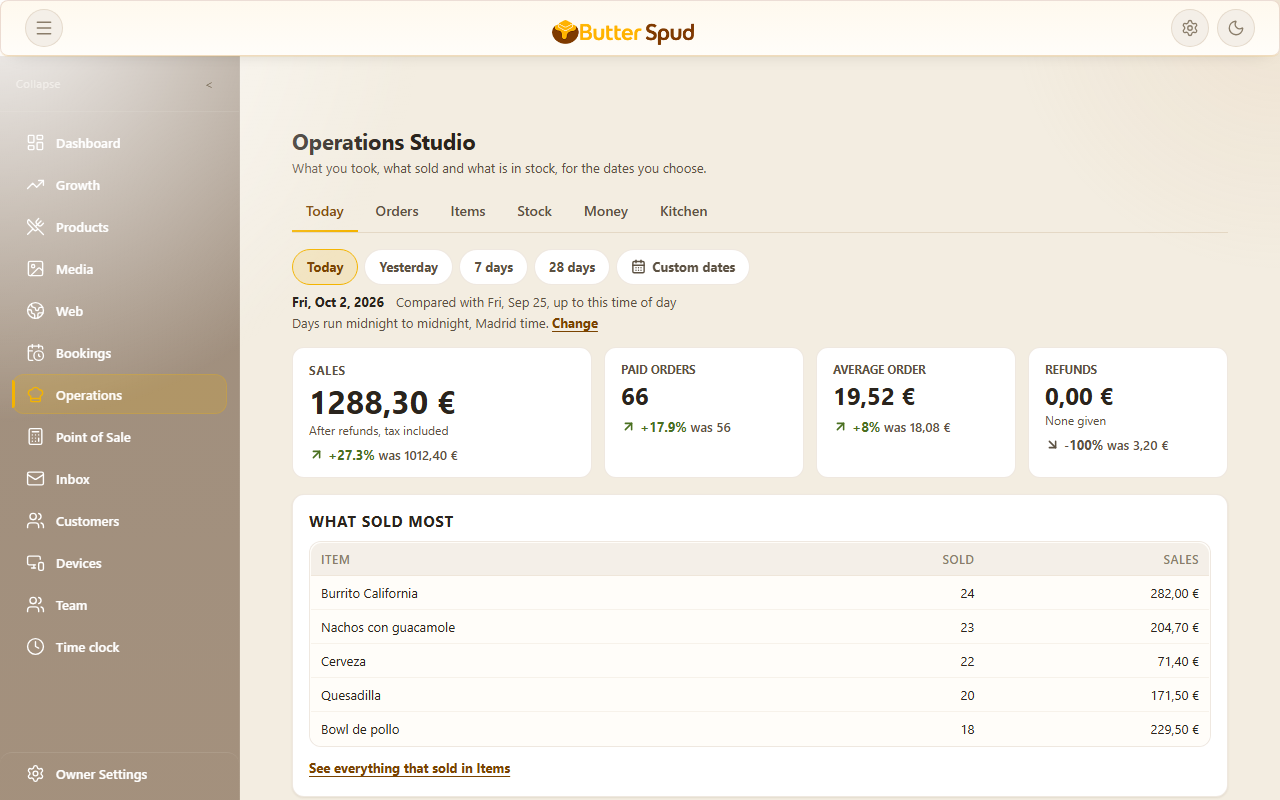Click the Devices monitor icon
This screenshot has width=1280, height=800.
(36, 563)
